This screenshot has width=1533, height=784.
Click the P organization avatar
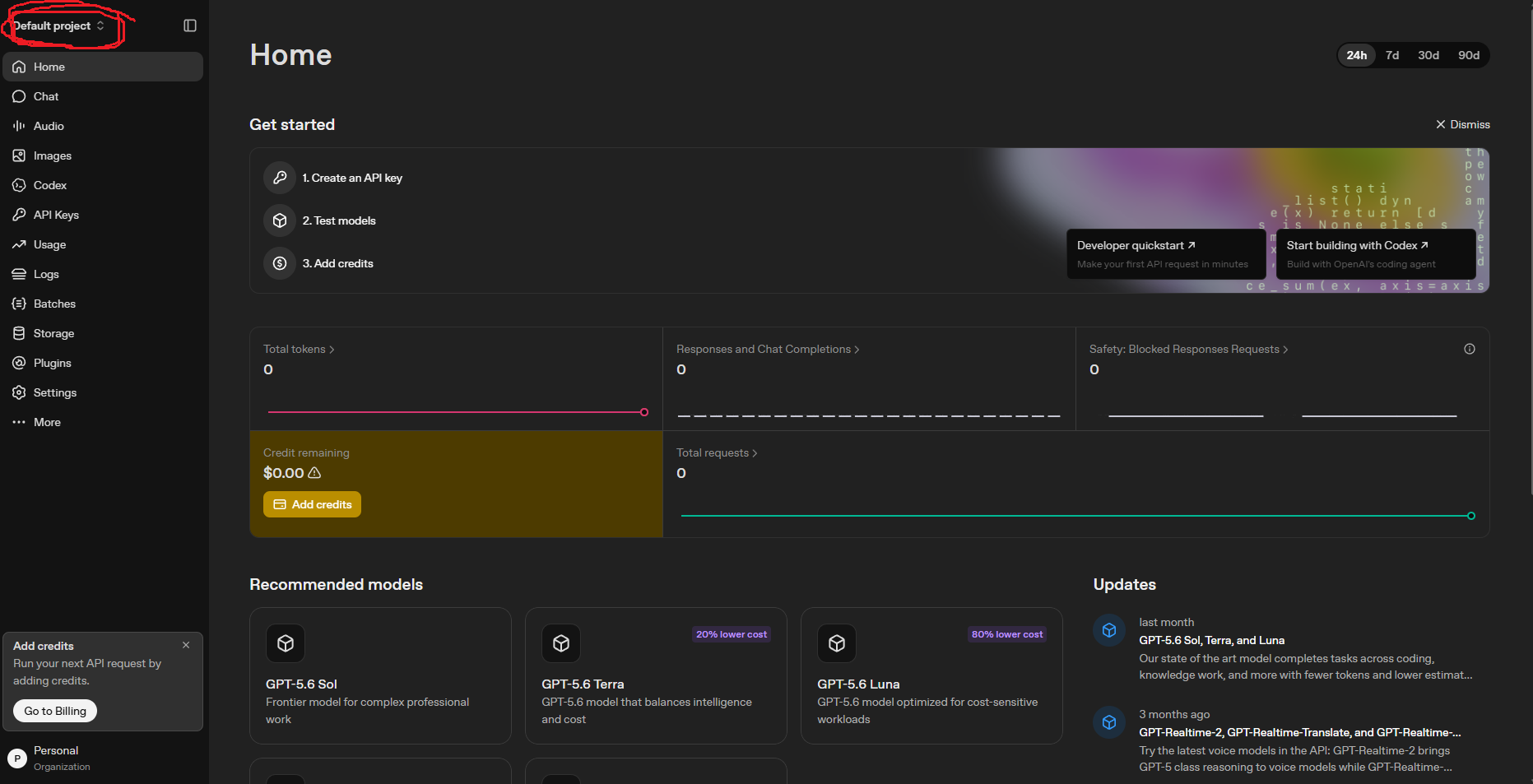(17, 758)
